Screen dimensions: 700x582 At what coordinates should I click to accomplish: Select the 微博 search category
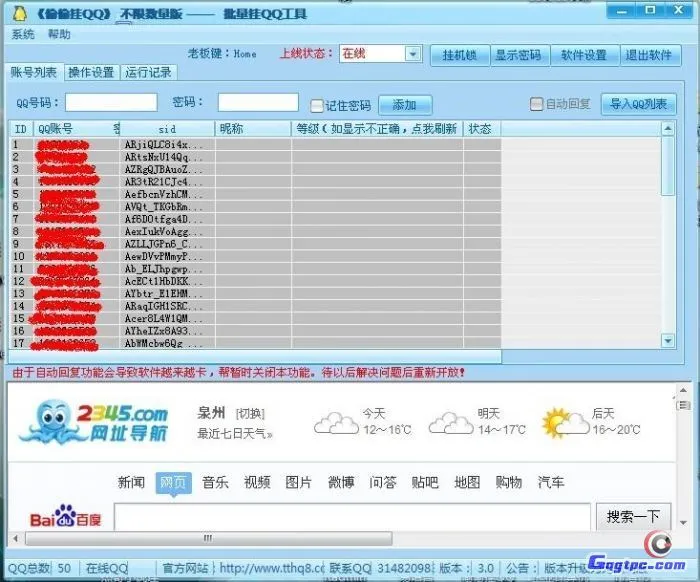click(341, 482)
